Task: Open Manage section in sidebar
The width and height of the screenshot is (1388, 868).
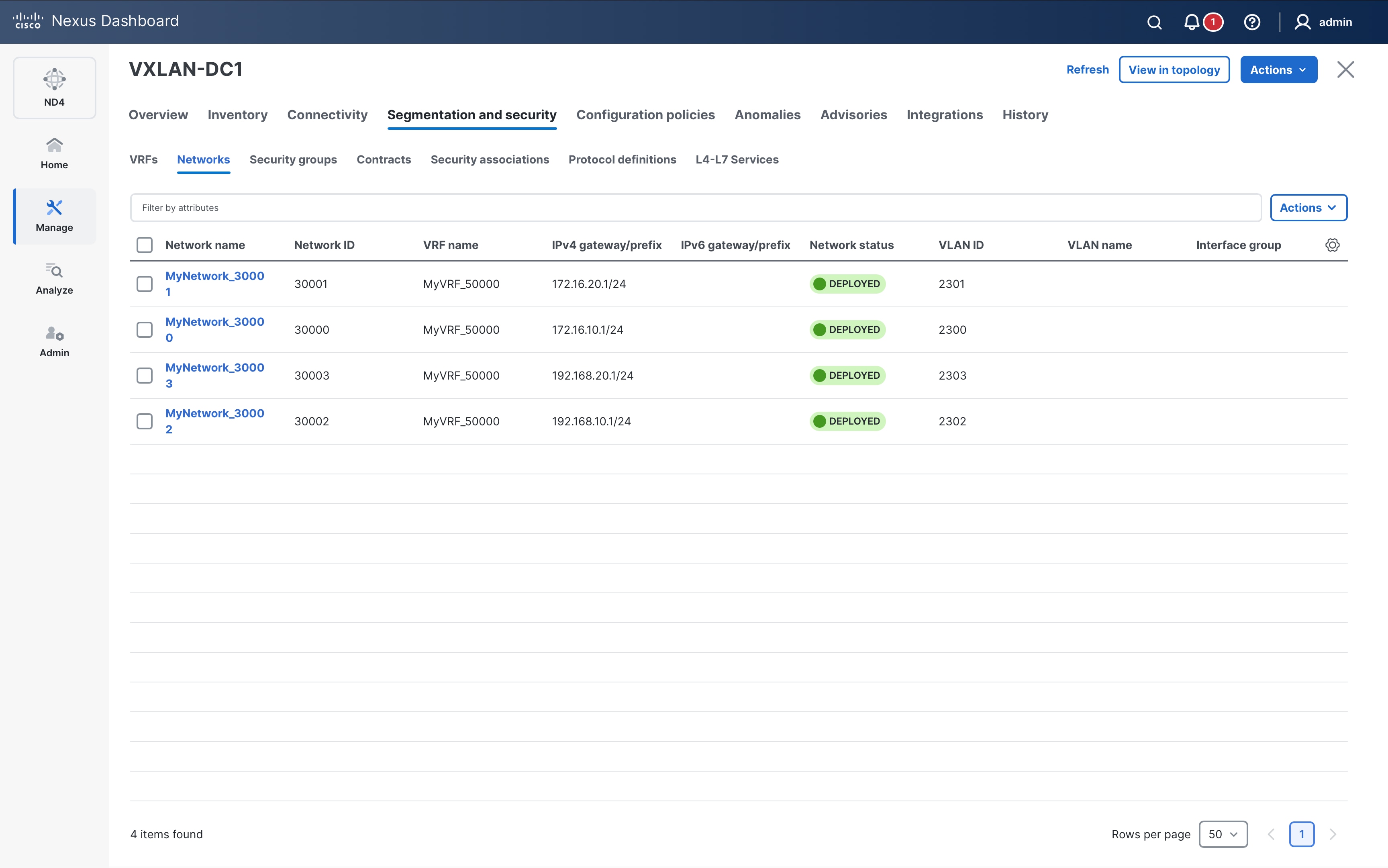Action: pos(55,216)
